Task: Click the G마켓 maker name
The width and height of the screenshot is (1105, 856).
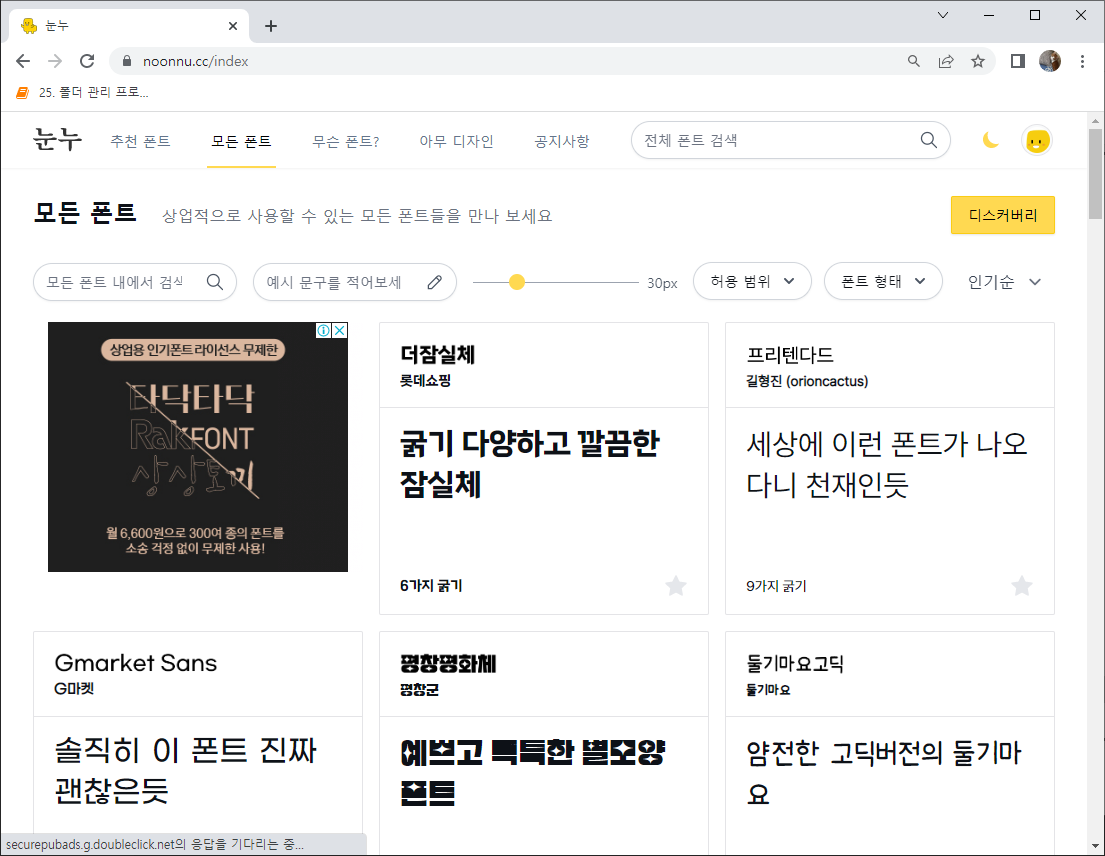Action: coord(74,689)
